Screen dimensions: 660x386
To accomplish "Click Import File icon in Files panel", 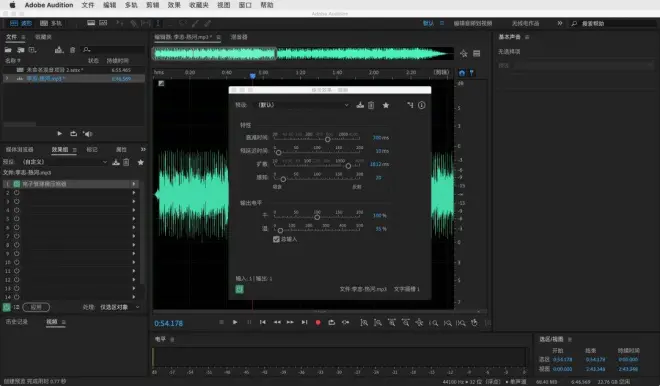I will tap(20, 50).
